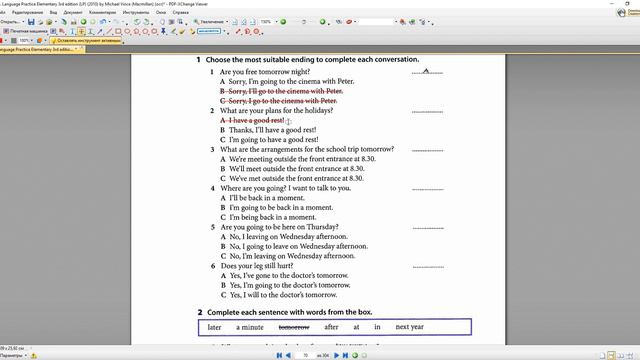Click the text 'B Yes, I'm going to the doctor's'
The width and height of the screenshot is (640, 360).
286,285
